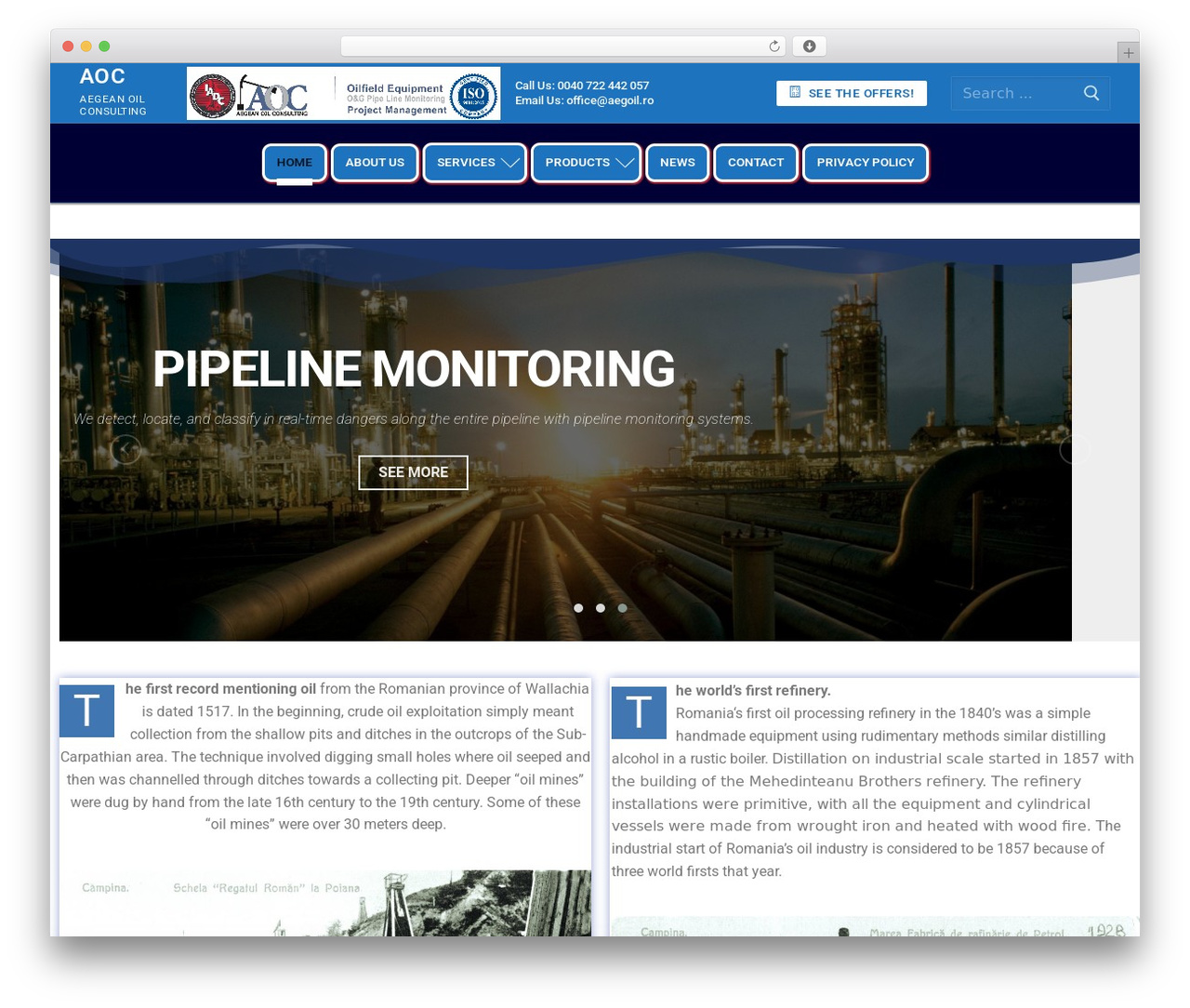Click the Campina Schela postcard image
The image size is (1190, 1008).
(325, 903)
